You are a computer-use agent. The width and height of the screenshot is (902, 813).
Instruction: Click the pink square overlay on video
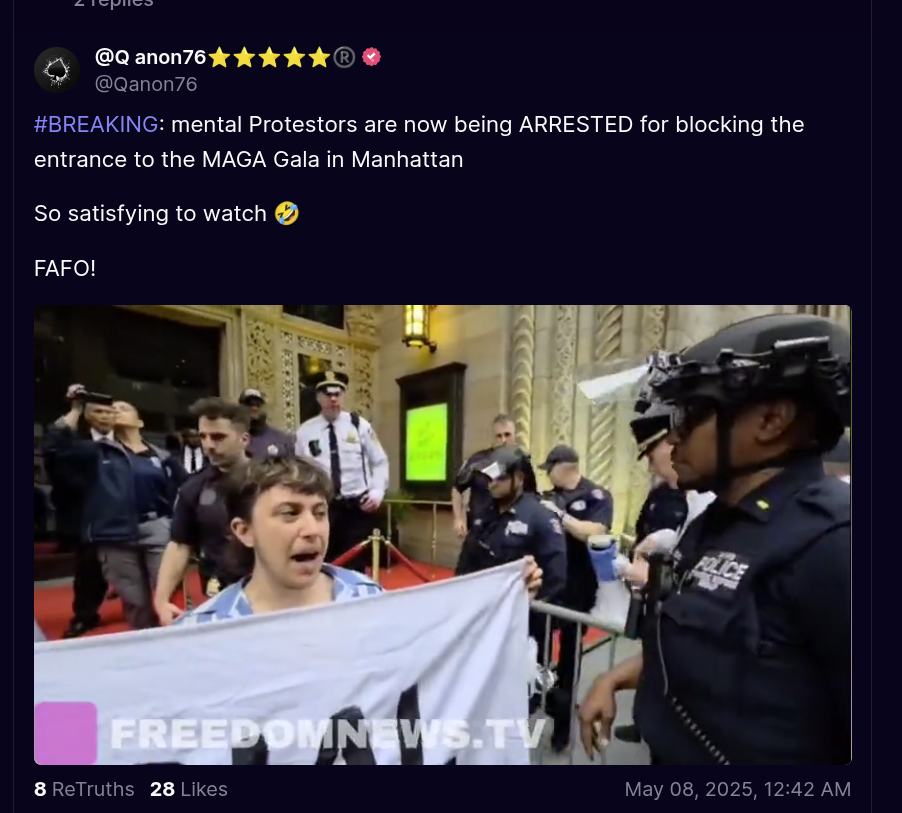[x=66, y=733]
